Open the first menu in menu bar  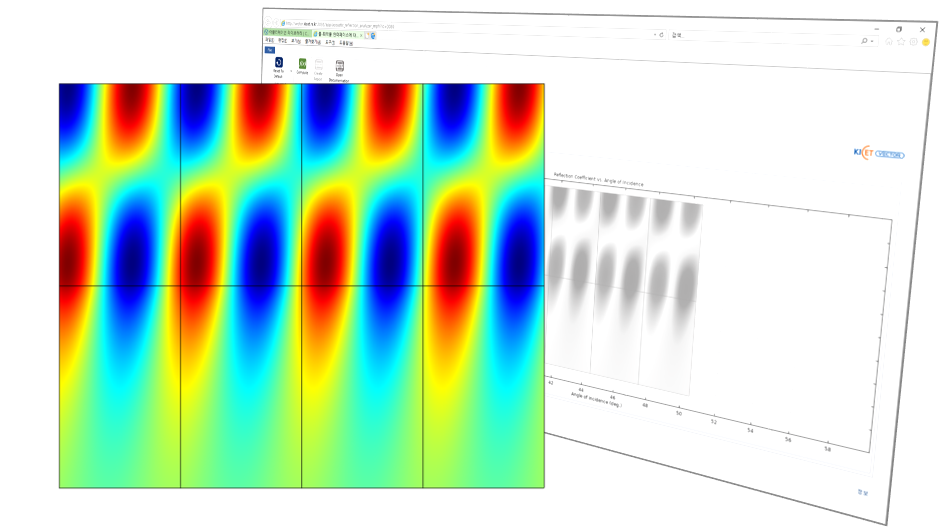[269, 41]
